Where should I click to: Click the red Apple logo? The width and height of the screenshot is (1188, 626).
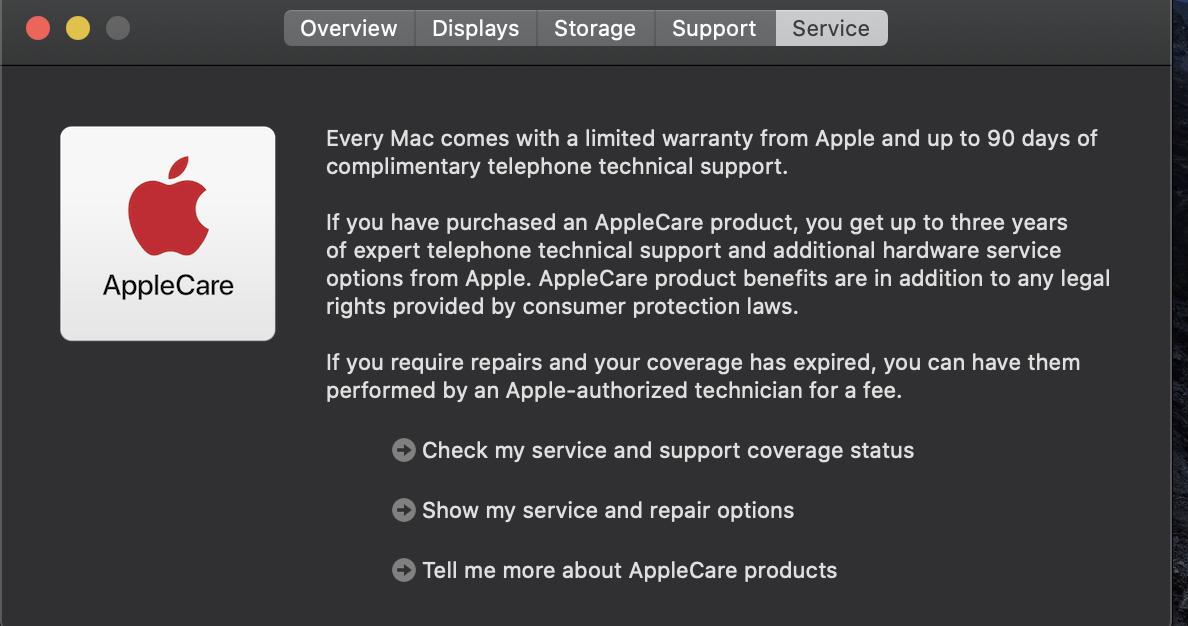(x=168, y=206)
